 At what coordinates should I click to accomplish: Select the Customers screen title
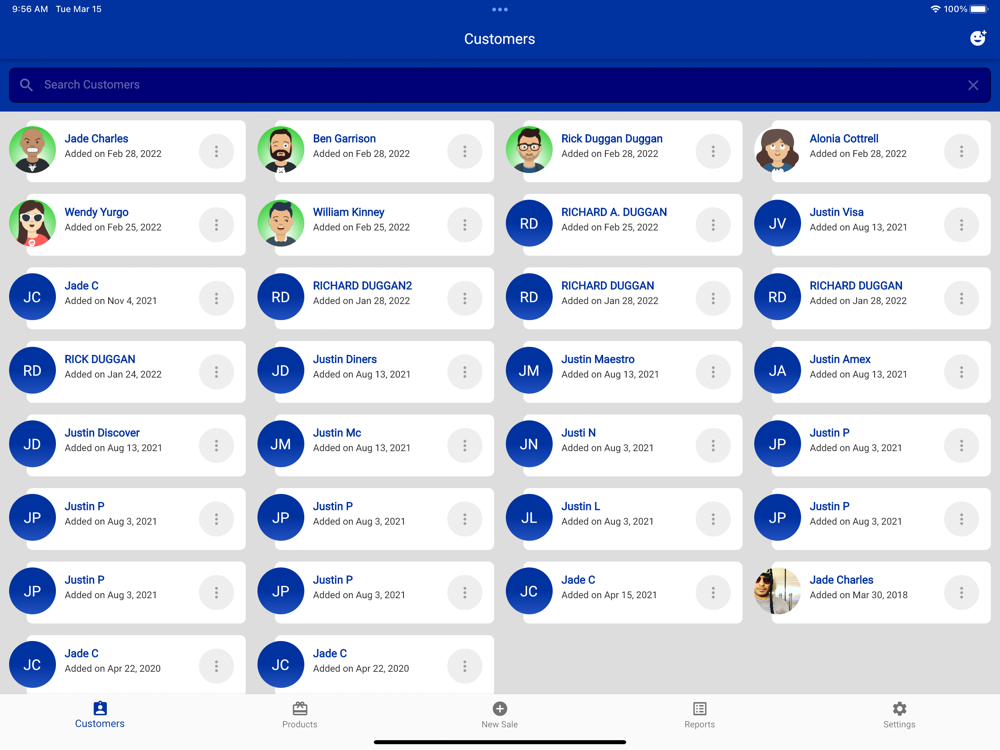(499, 39)
